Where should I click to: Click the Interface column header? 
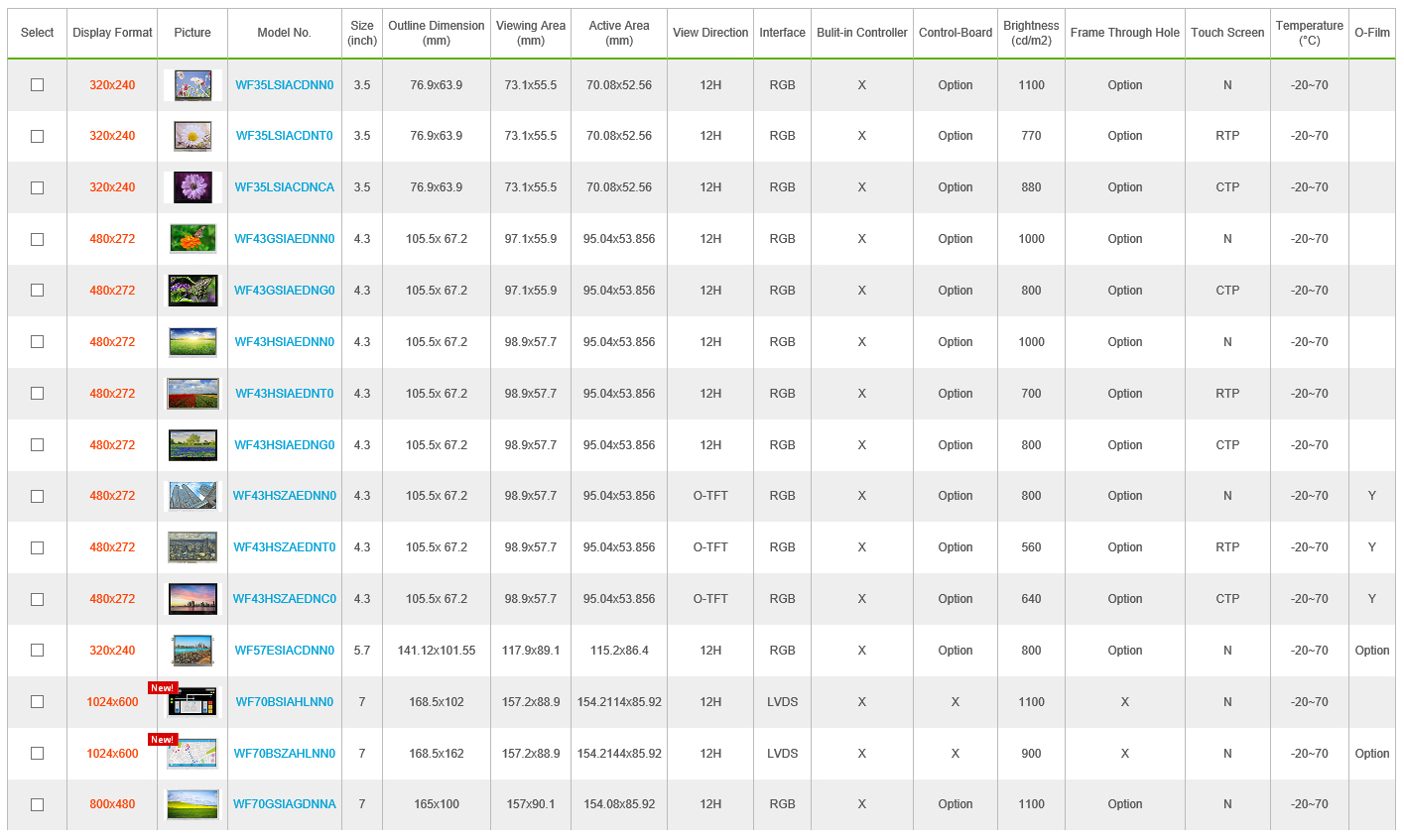pos(783,33)
